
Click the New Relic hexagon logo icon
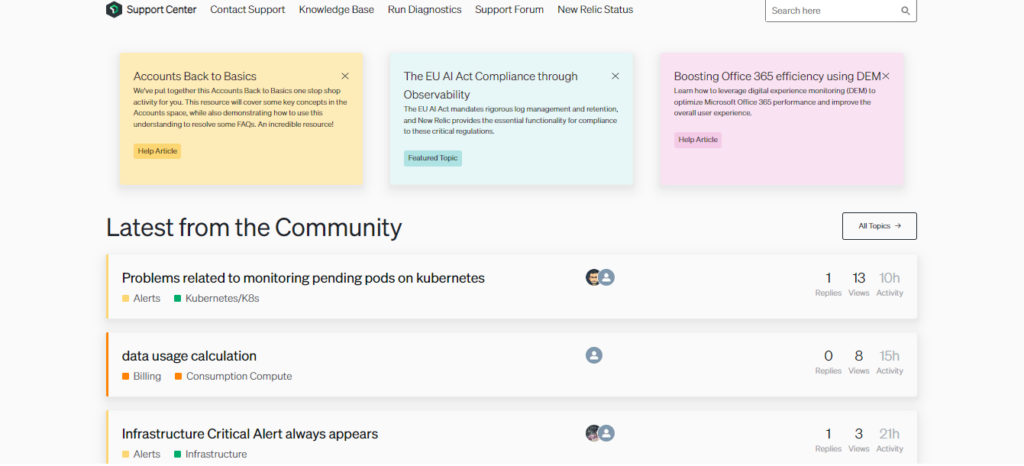pos(114,10)
